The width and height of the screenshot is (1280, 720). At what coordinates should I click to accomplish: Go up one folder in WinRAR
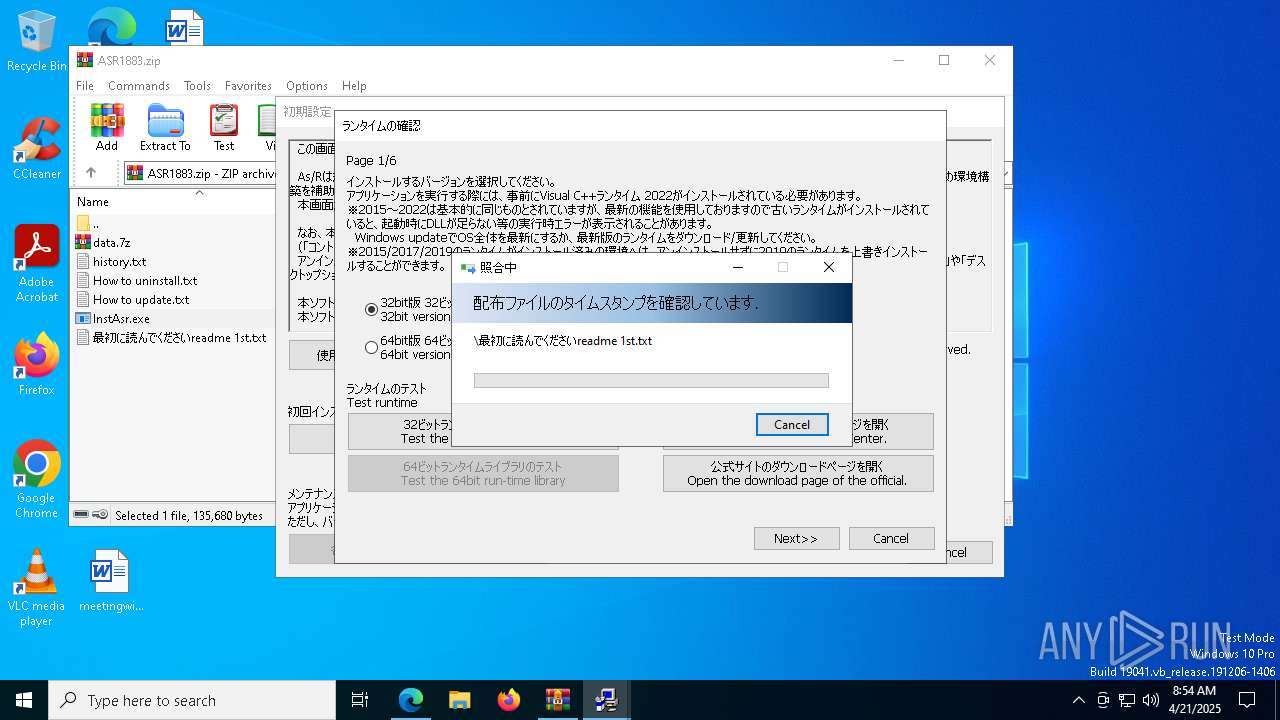point(91,173)
